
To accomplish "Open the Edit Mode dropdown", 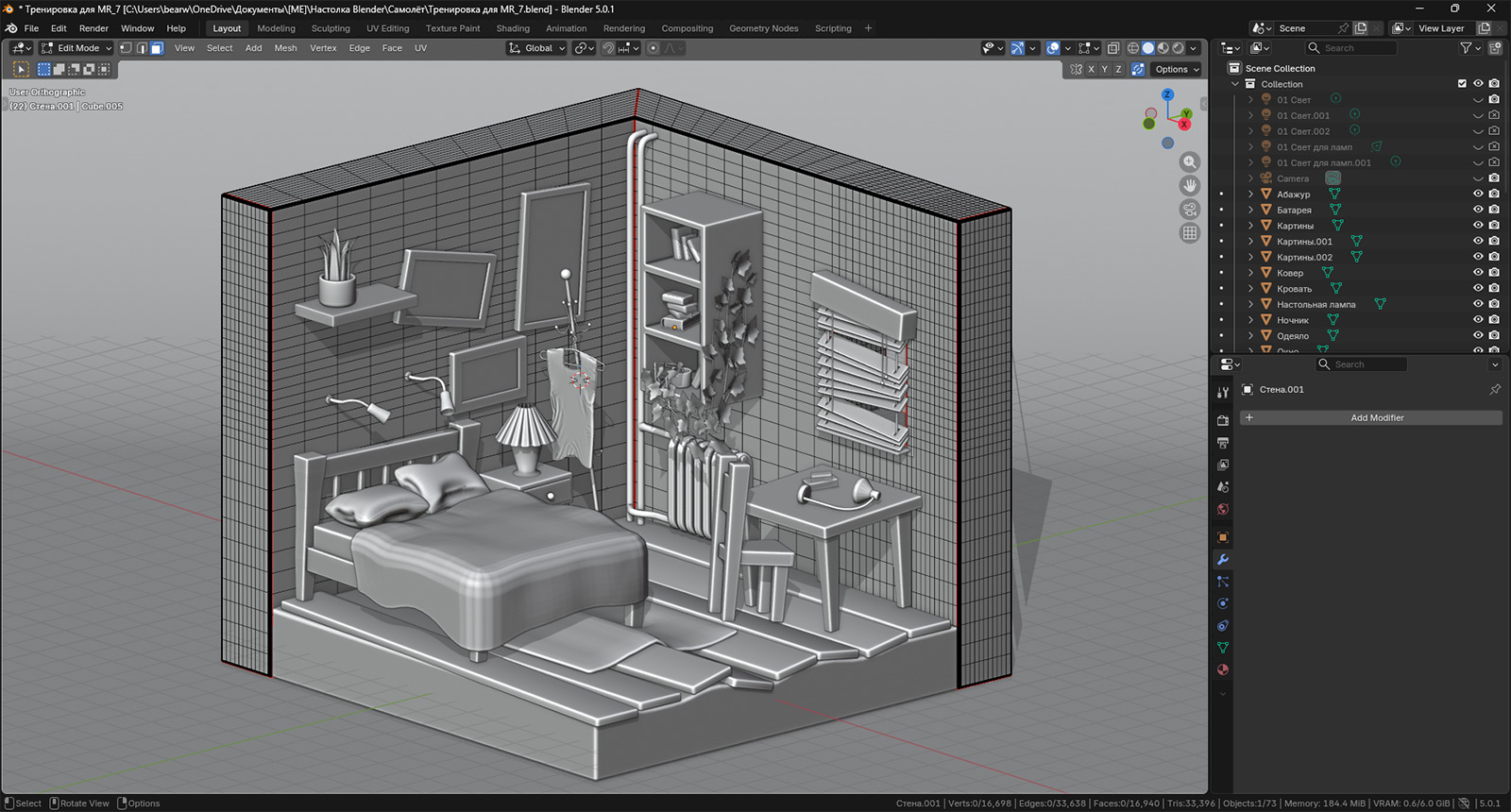I will click(x=76, y=48).
